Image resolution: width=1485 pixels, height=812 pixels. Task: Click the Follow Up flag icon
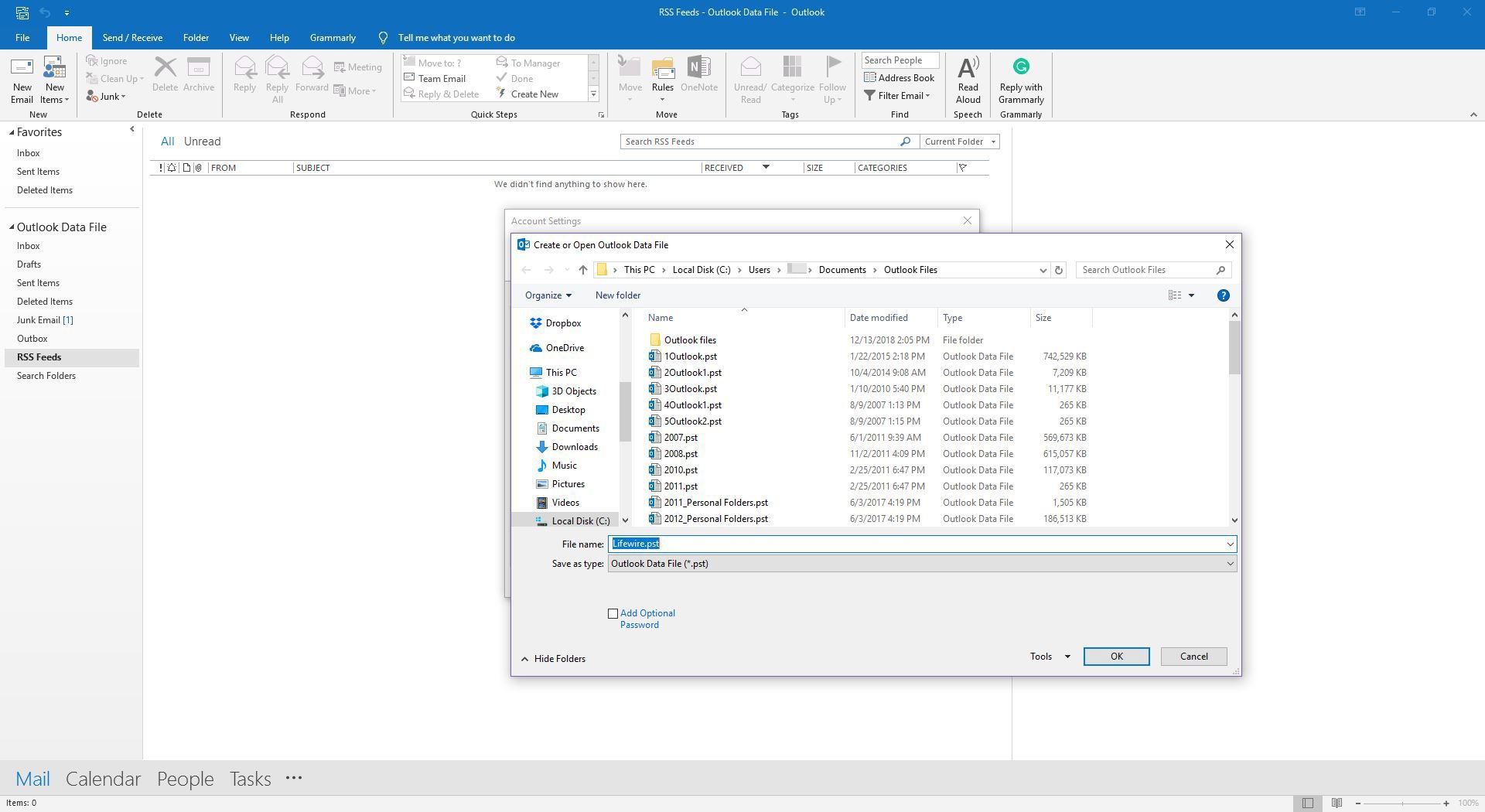point(833,68)
